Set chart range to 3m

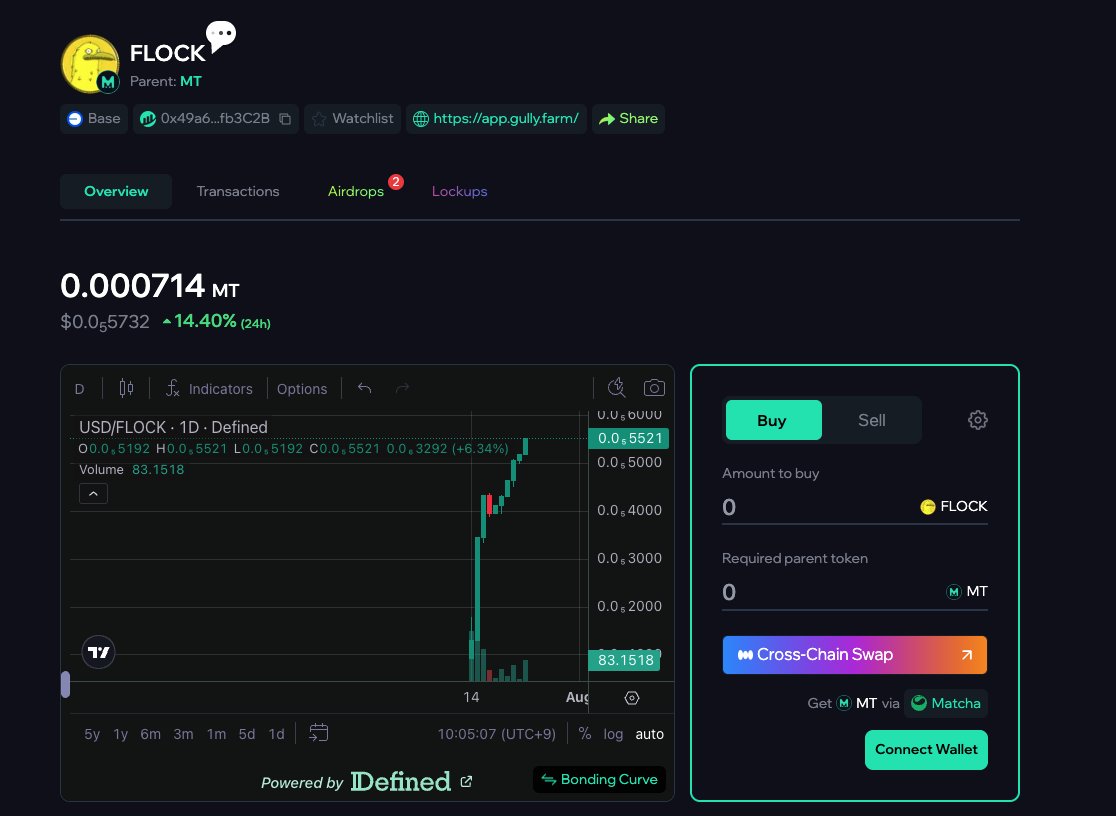point(183,734)
